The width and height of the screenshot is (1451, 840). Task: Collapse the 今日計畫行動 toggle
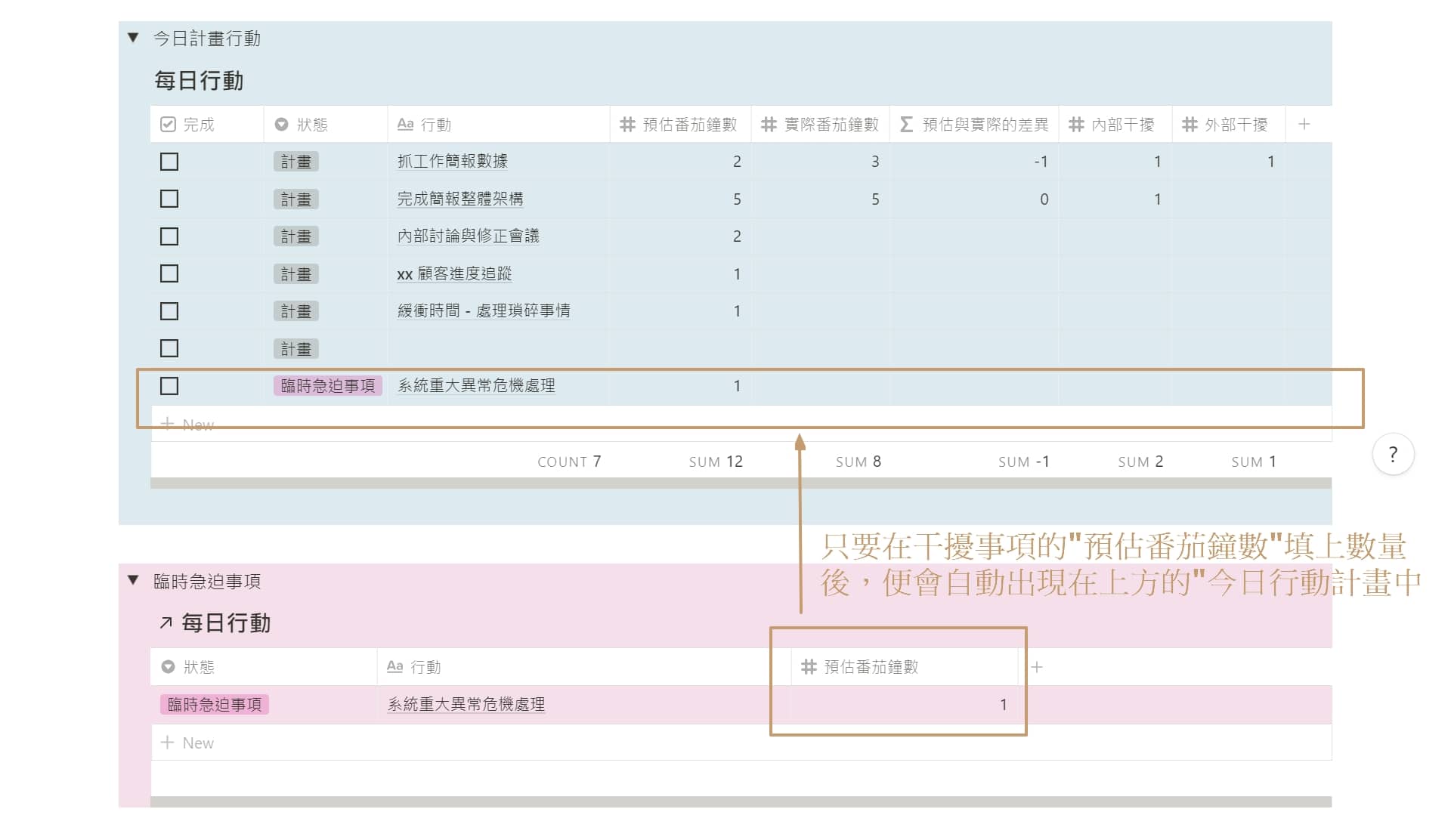pos(134,38)
